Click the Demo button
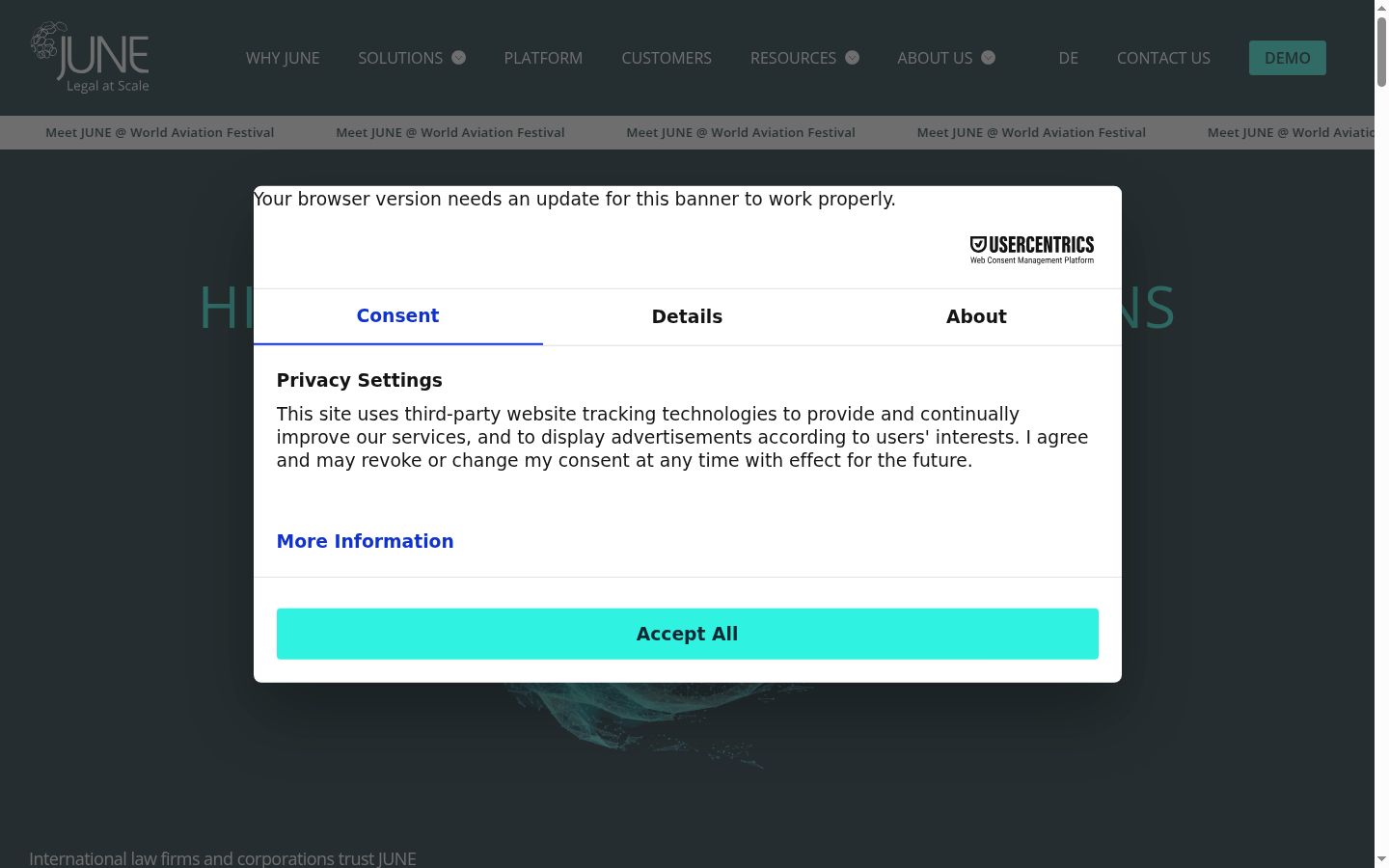 click(1288, 58)
